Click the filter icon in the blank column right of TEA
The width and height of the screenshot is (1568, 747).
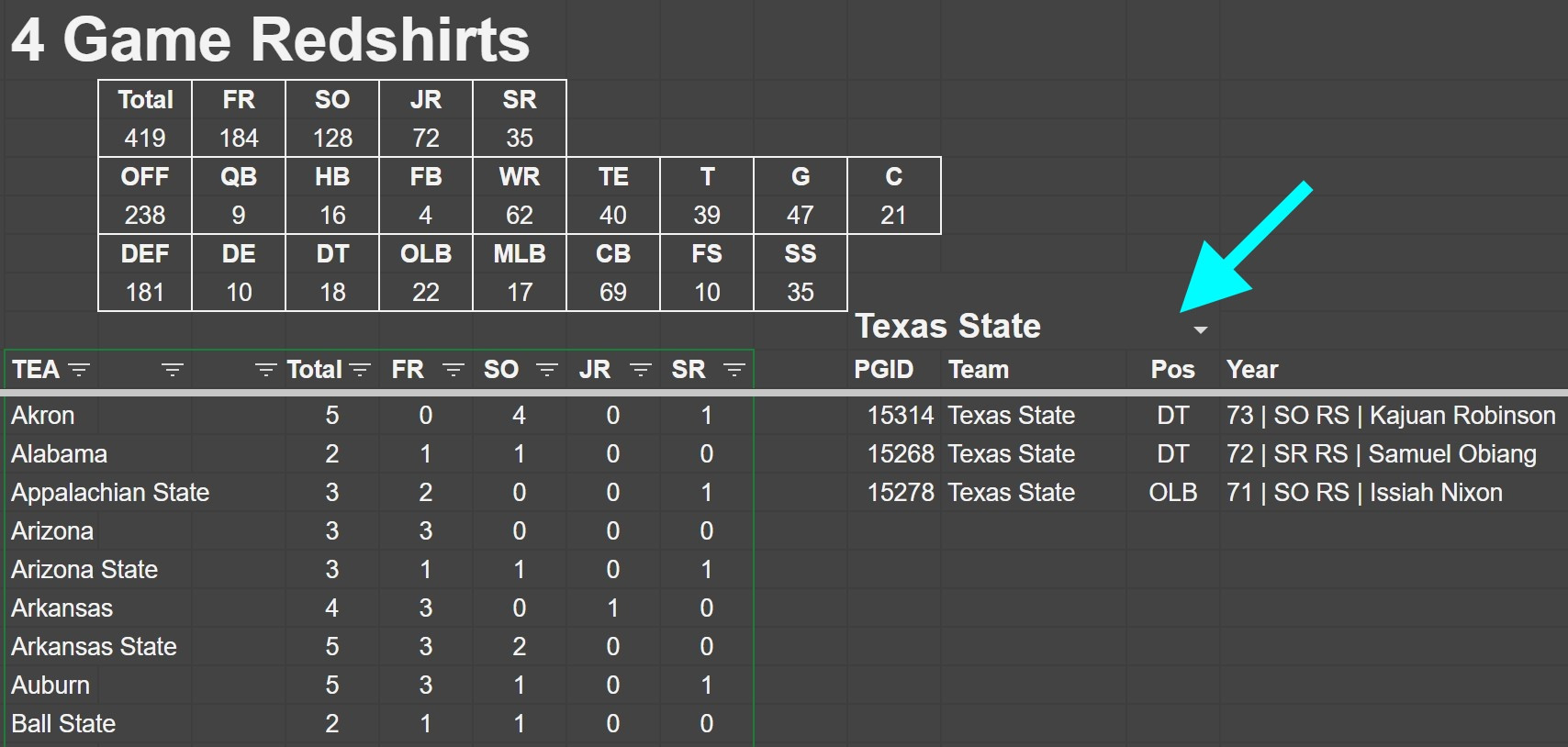pyautogui.click(x=173, y=370)
